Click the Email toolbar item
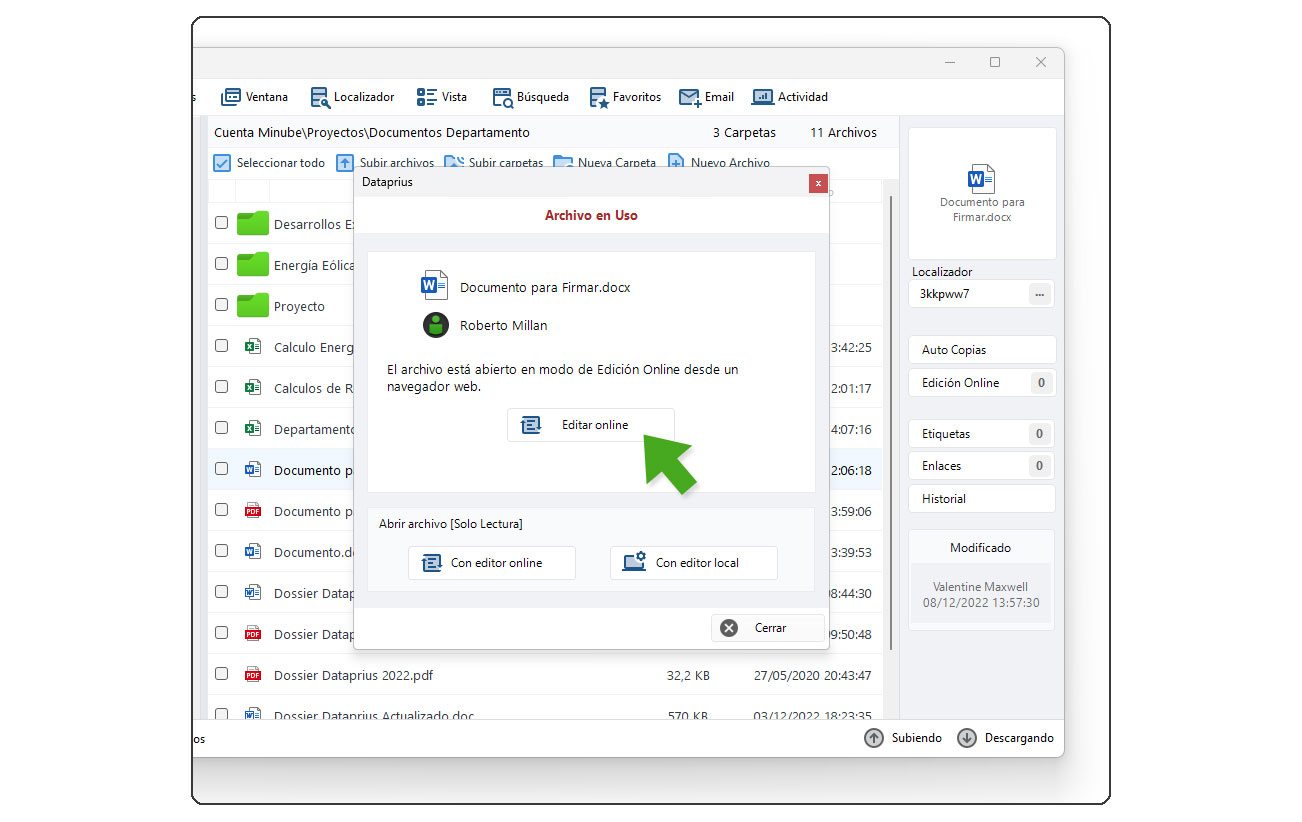1302x822 pixels. (706, 97)
